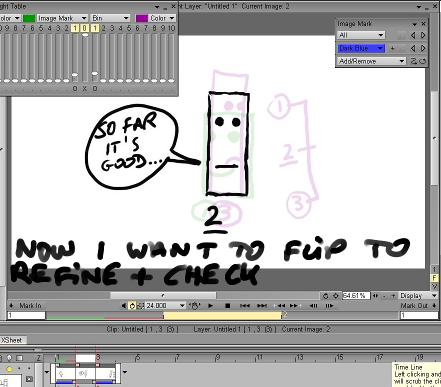Viewport: 441px width, 387px height.
Task: Click the zoom slider arrows icon right of 54.61%
Action: click(376, 296)
